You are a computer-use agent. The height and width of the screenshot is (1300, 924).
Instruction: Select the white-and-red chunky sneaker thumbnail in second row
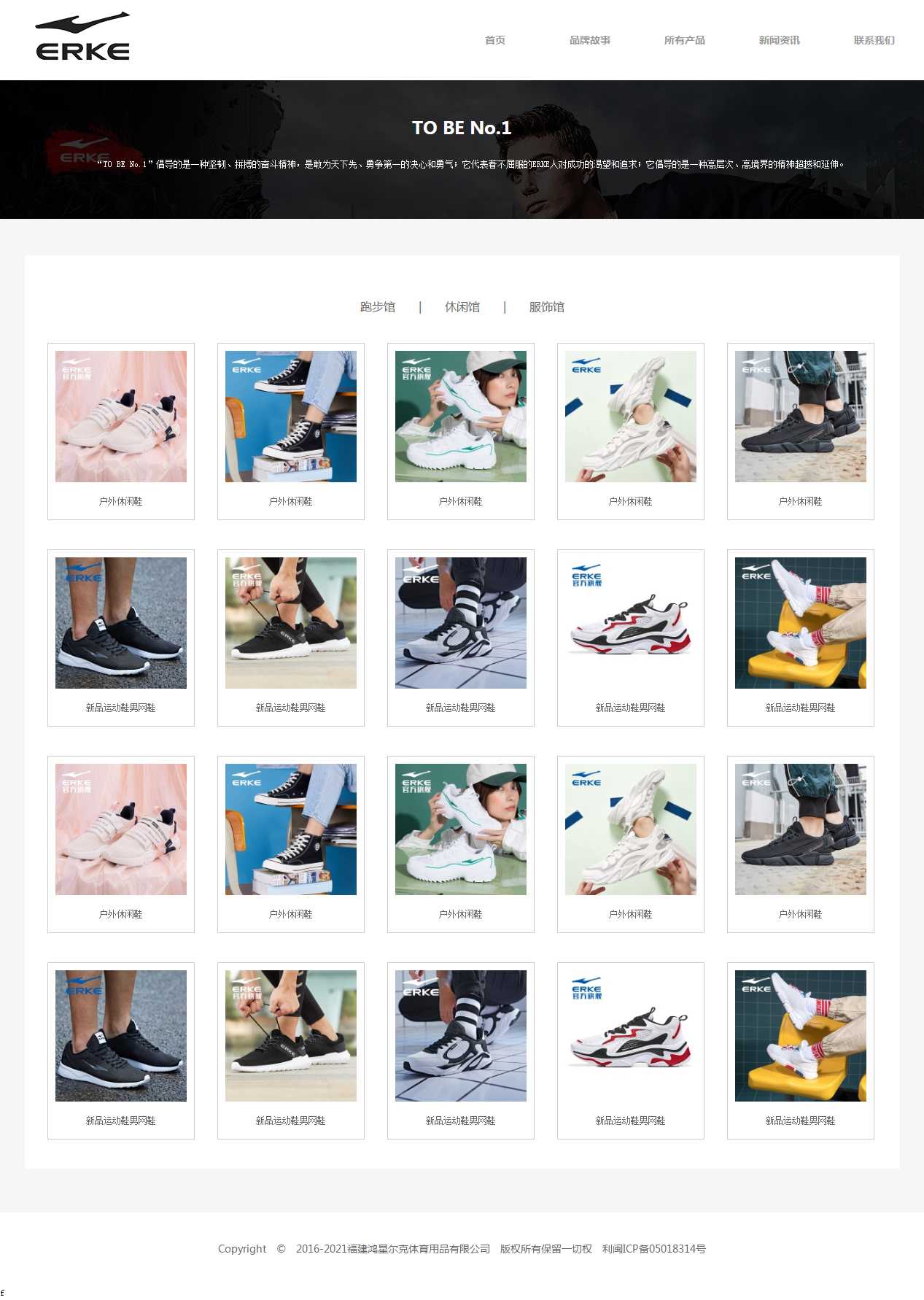click(x=631, y=623)
